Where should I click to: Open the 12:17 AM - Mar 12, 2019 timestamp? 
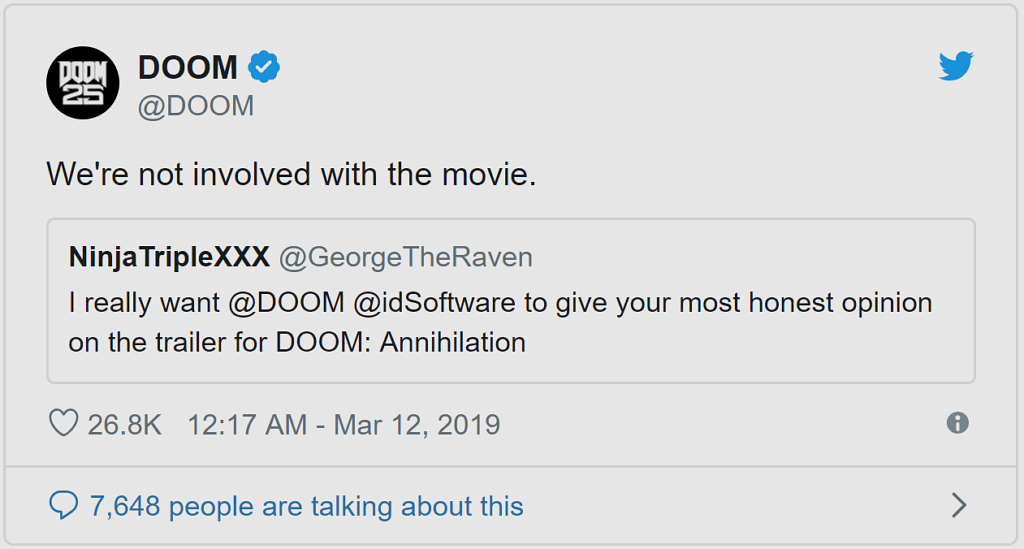tap(343, 424)
